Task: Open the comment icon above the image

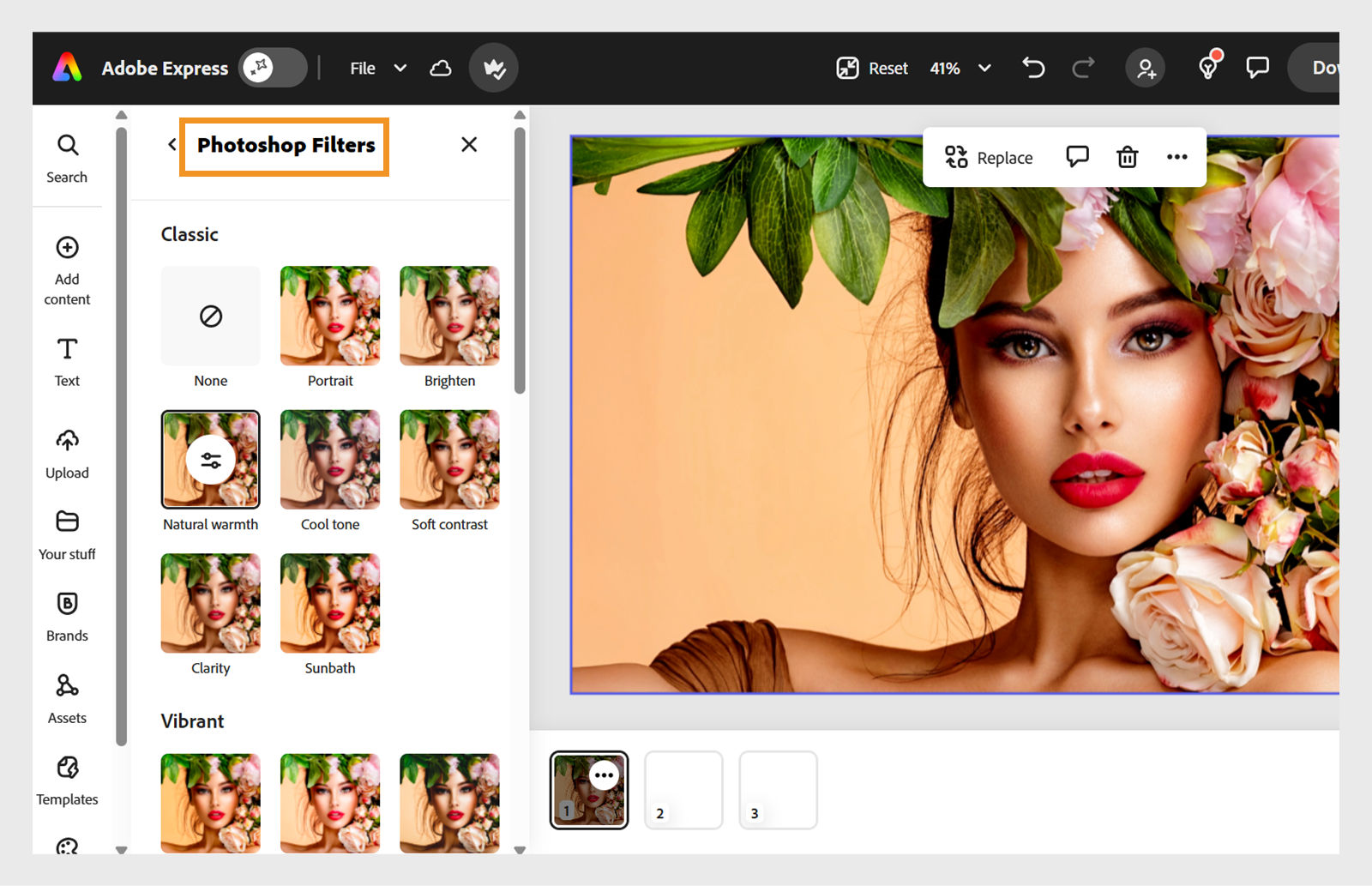Action: (1076, 157)
